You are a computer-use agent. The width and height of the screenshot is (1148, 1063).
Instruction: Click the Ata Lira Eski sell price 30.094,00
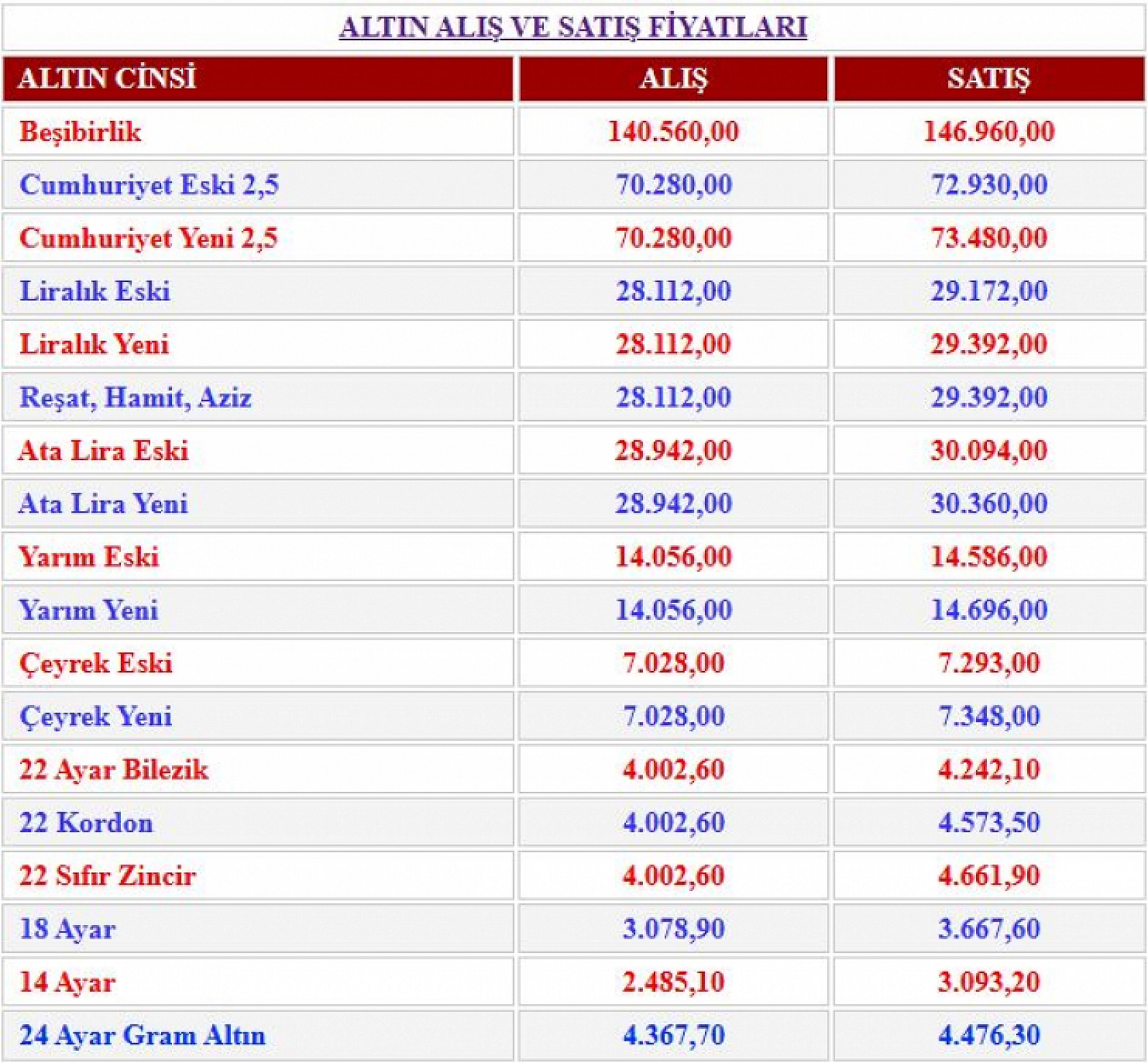(988, 451)
